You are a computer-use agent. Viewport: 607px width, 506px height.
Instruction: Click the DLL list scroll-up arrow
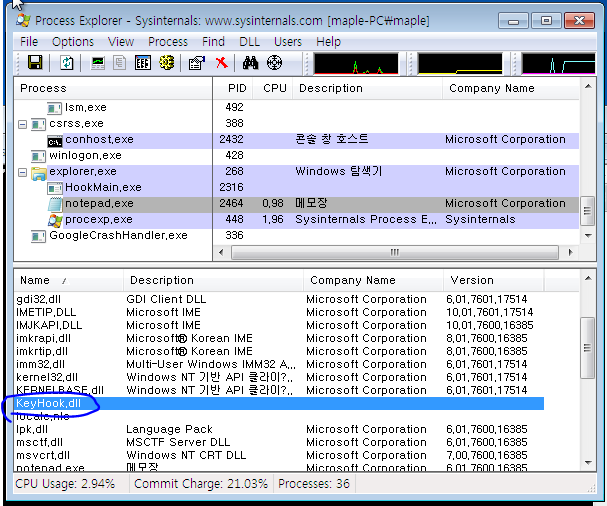tap(588, 278)
